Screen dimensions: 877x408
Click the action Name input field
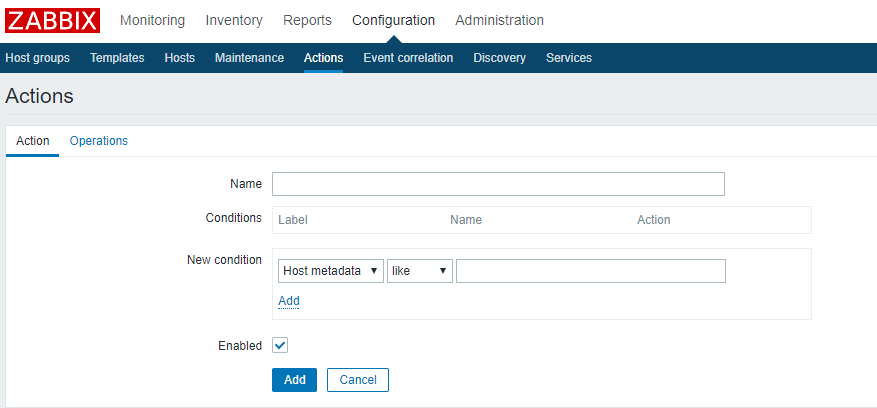point(498,184)
